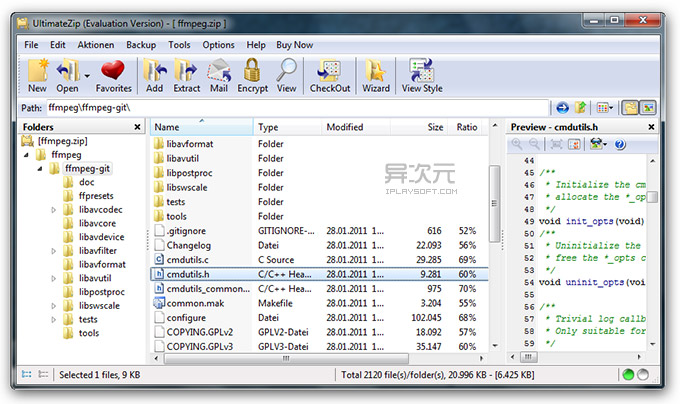Viewport: 680px width, 404px height.
Task: Collapse the ffmpeg-git tree folder
Action: (x=40, y=169)
